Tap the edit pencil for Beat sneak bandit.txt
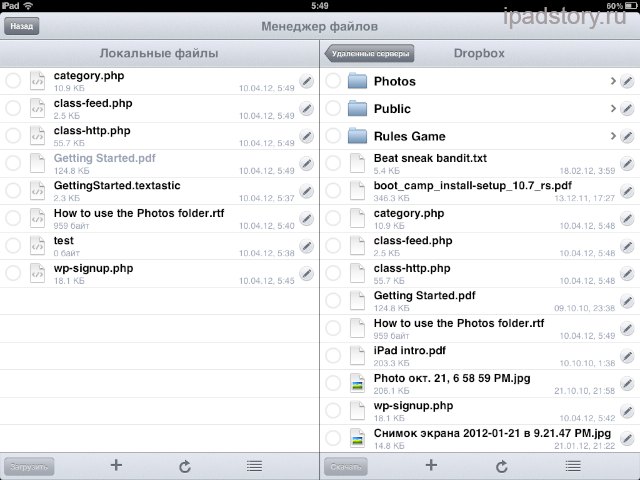This screenshot has width=640, height=480. pyautogui.click(x=627, y=164)
